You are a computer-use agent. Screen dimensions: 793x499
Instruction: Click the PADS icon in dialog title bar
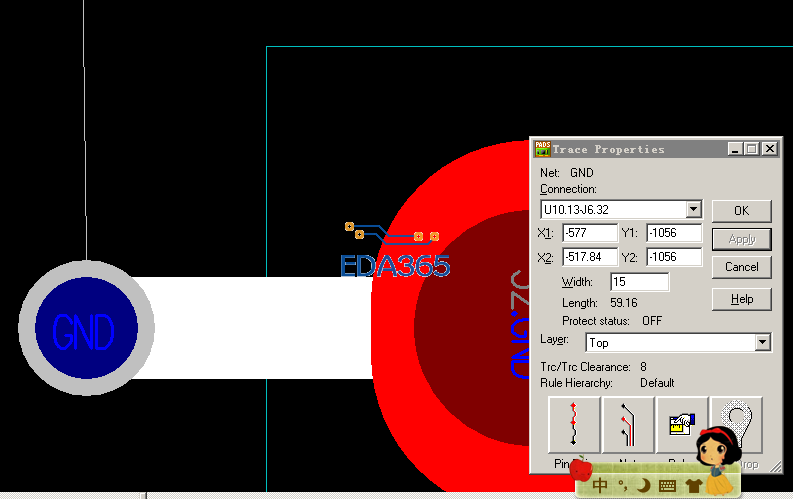coord(542,149)
